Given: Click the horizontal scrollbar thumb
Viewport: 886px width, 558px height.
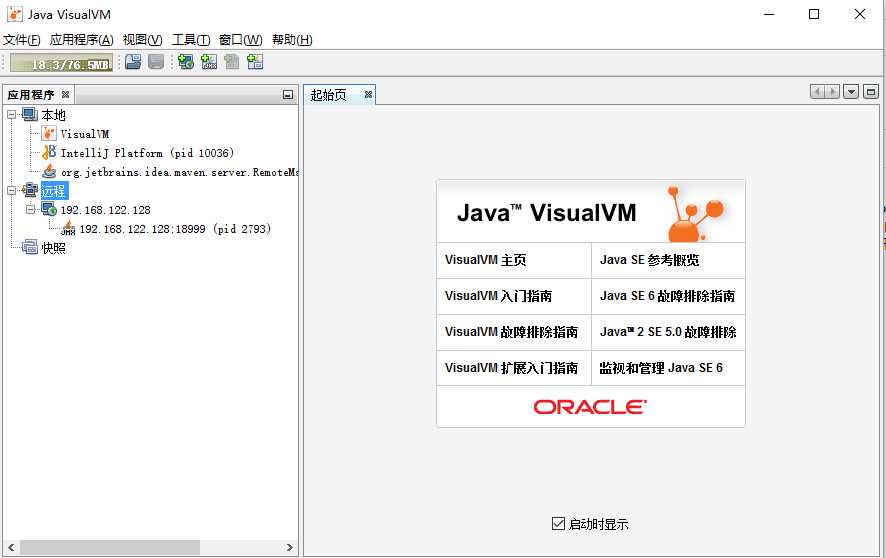Looking at the screenshot, I should pyautogui.click(x=110, y=547).
